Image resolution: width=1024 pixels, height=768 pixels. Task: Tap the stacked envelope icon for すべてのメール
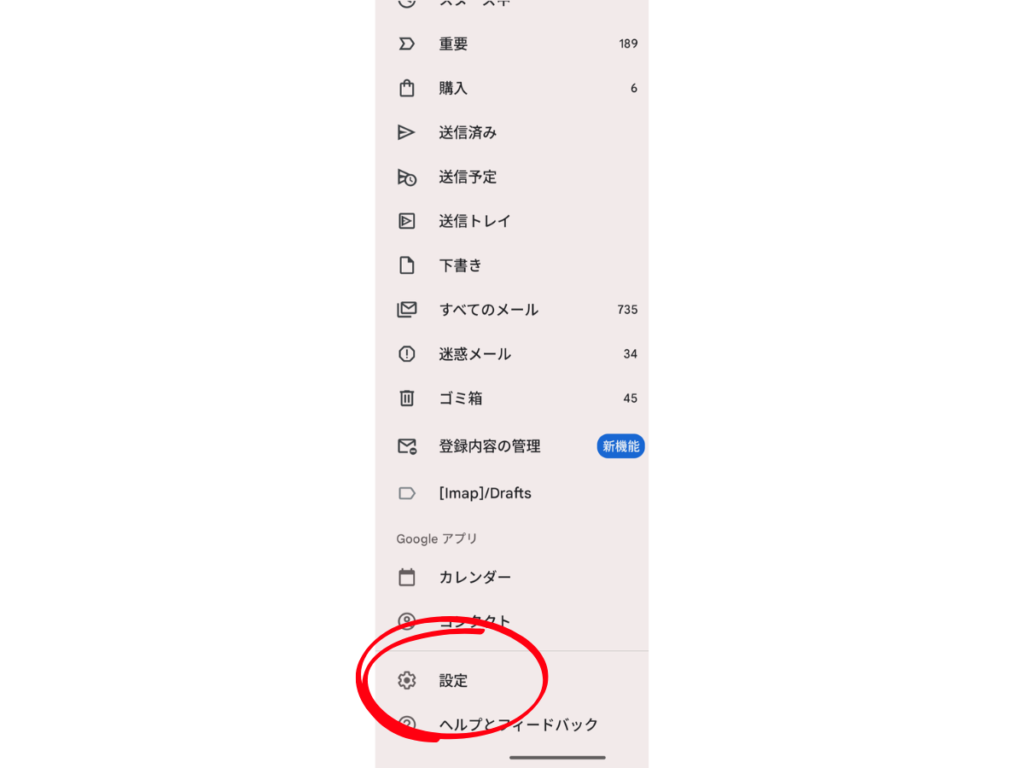pos(406,310)
